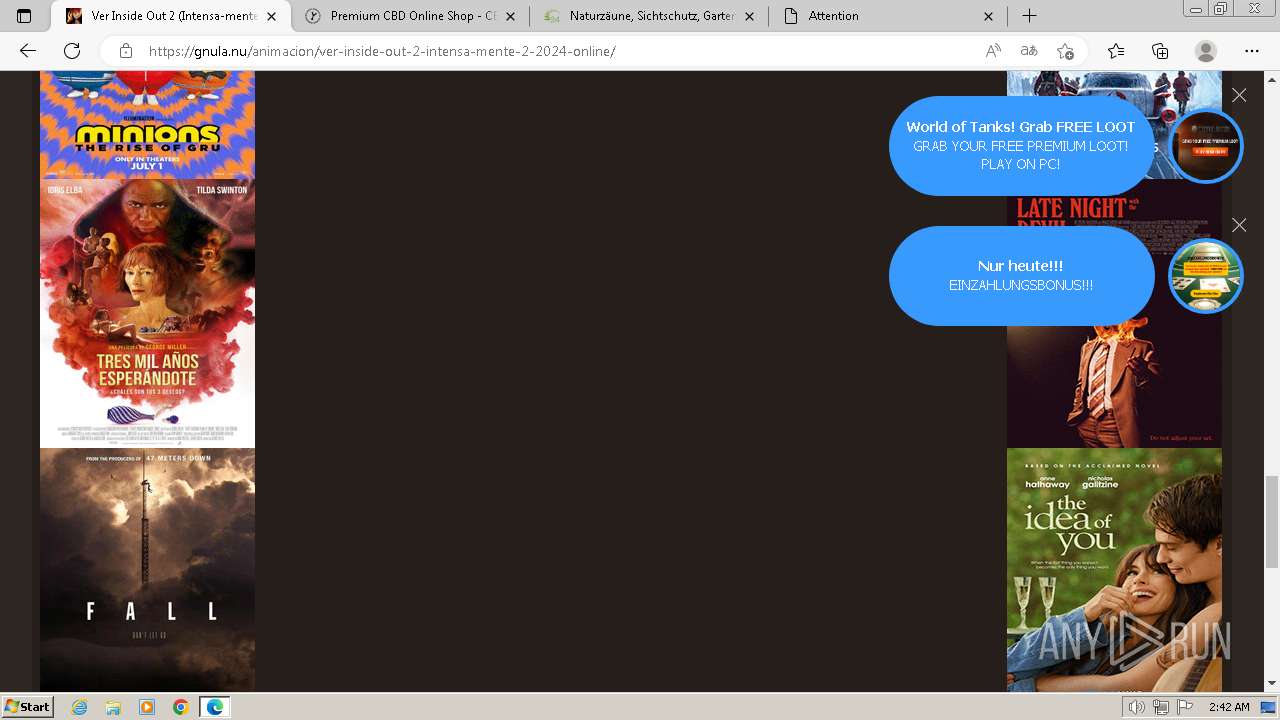Click the address bar URL
This screenshot has height=720, width=1280.
tap(382, 51)
